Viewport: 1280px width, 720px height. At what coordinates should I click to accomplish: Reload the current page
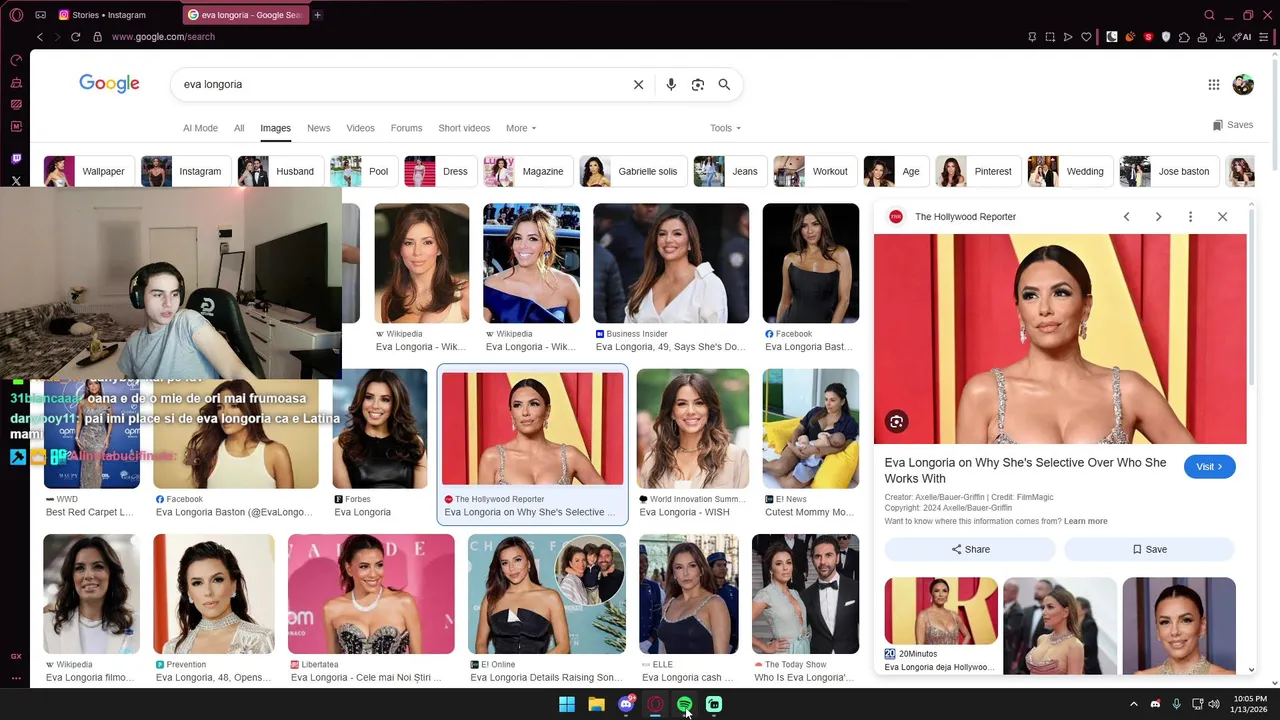75,37
